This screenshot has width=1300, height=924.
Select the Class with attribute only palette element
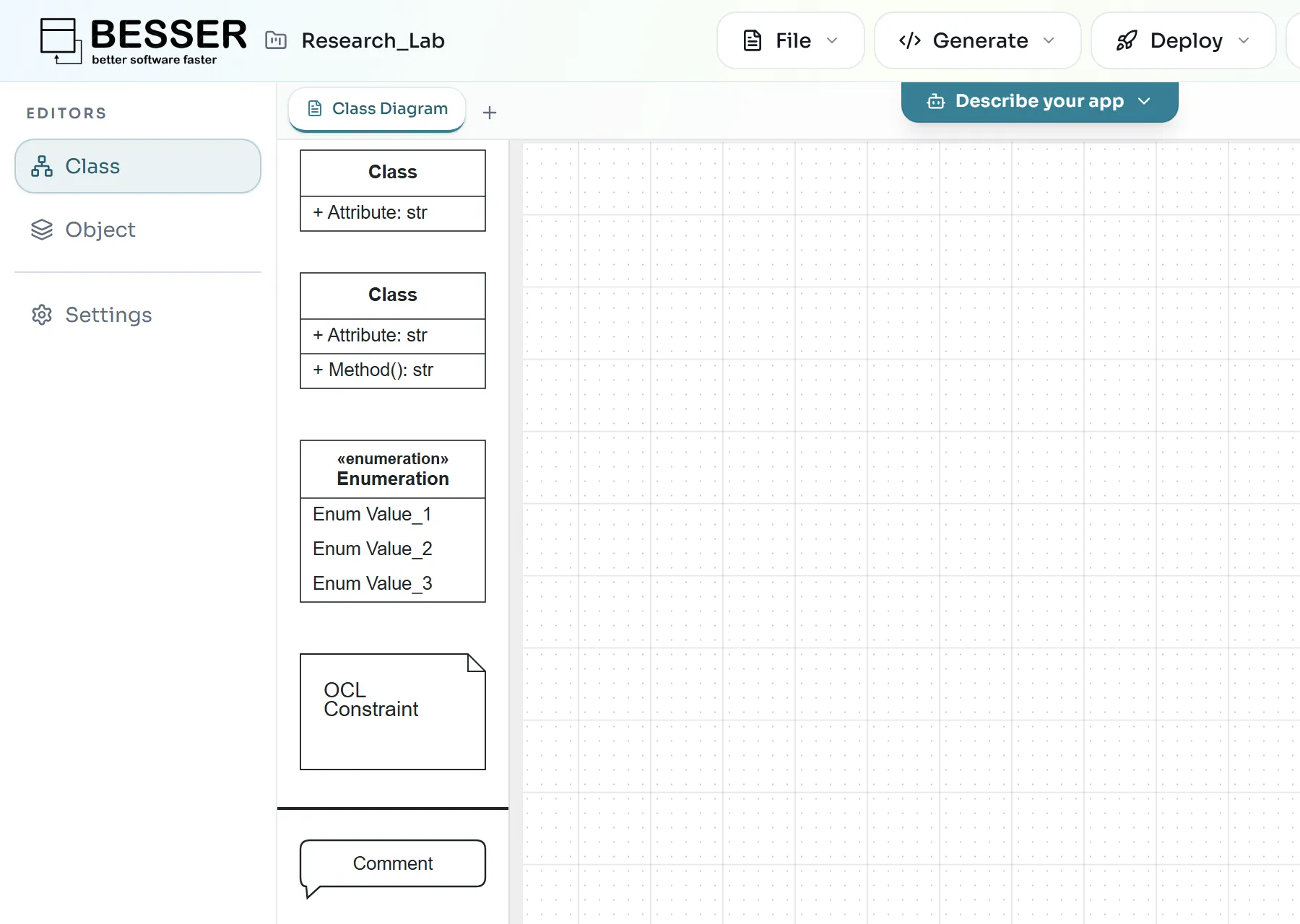(393, 191)
